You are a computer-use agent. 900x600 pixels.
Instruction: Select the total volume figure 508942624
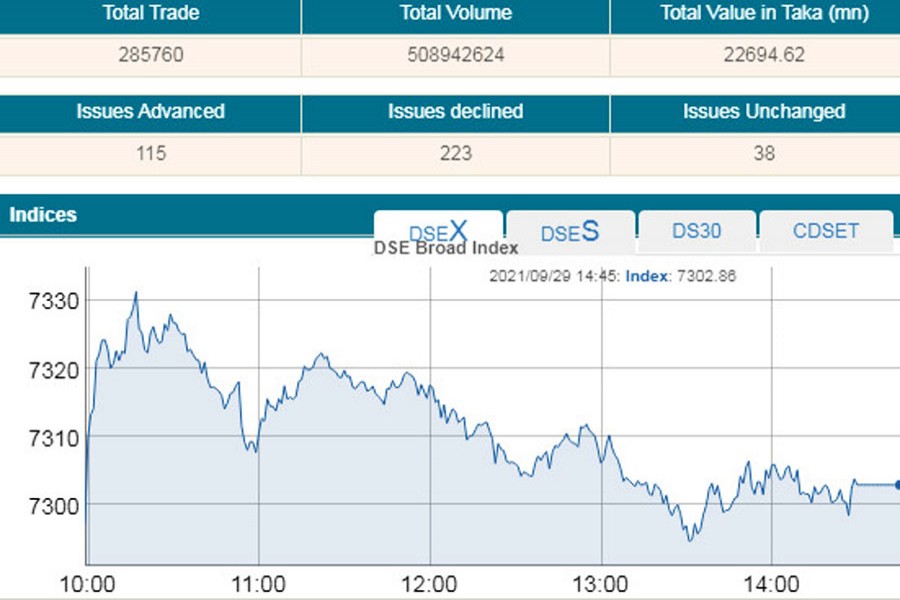(455, 55)
